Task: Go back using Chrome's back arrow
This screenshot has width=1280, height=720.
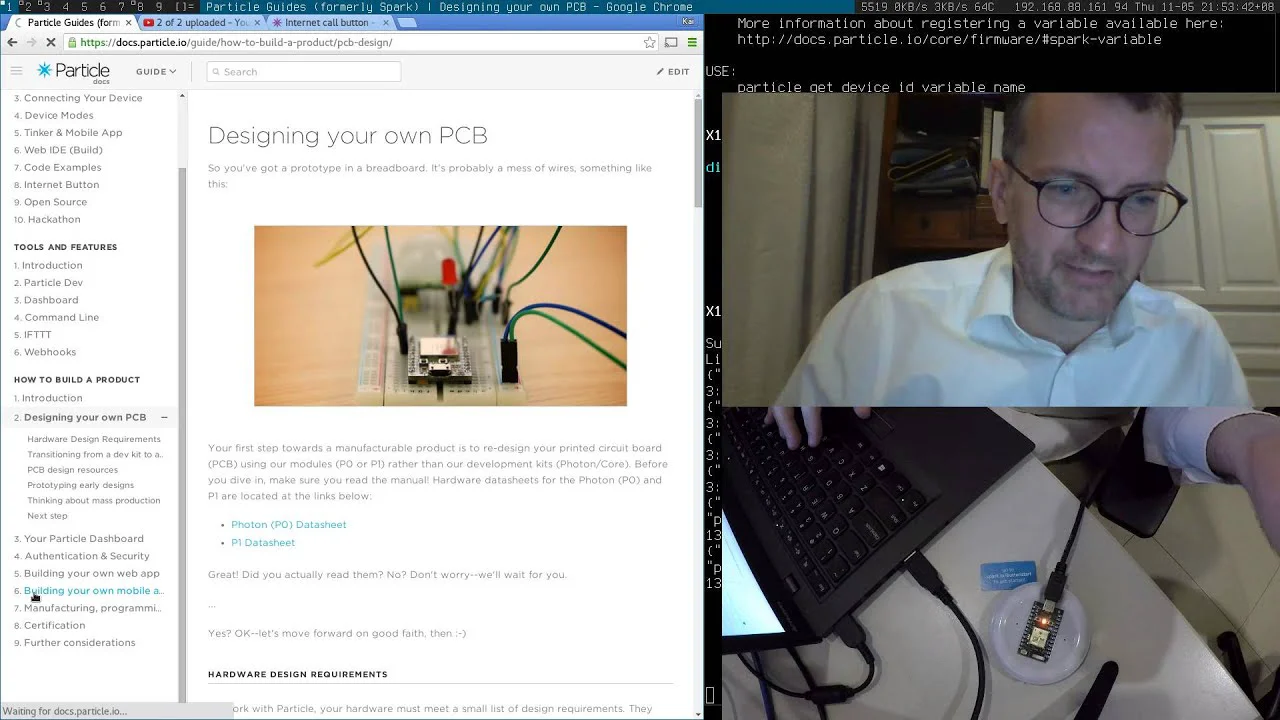Action: 12,42
